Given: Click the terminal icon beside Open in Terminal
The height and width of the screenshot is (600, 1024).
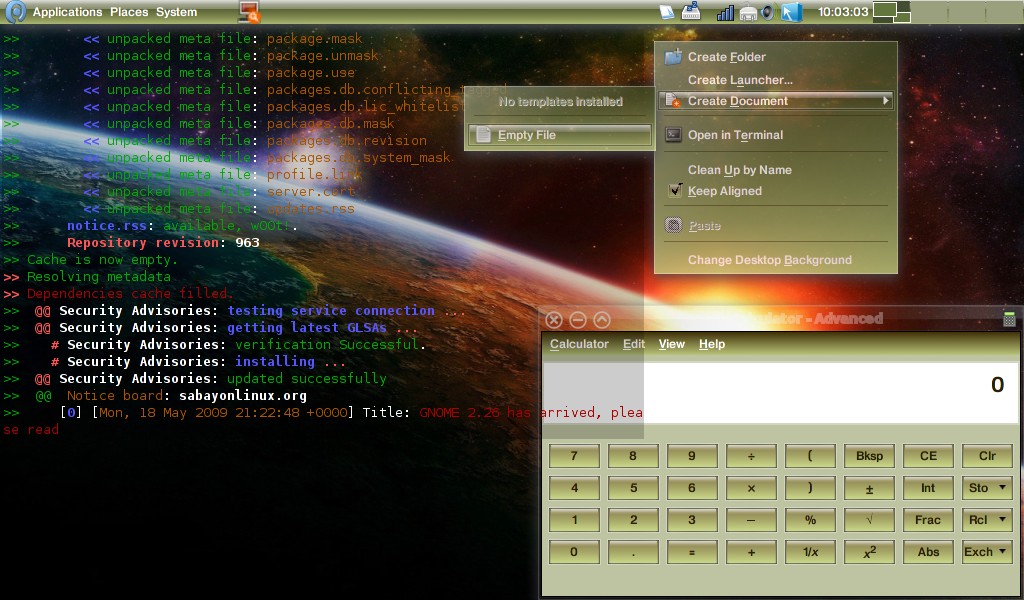Looking at the screenshot, I should click(673, 134).
